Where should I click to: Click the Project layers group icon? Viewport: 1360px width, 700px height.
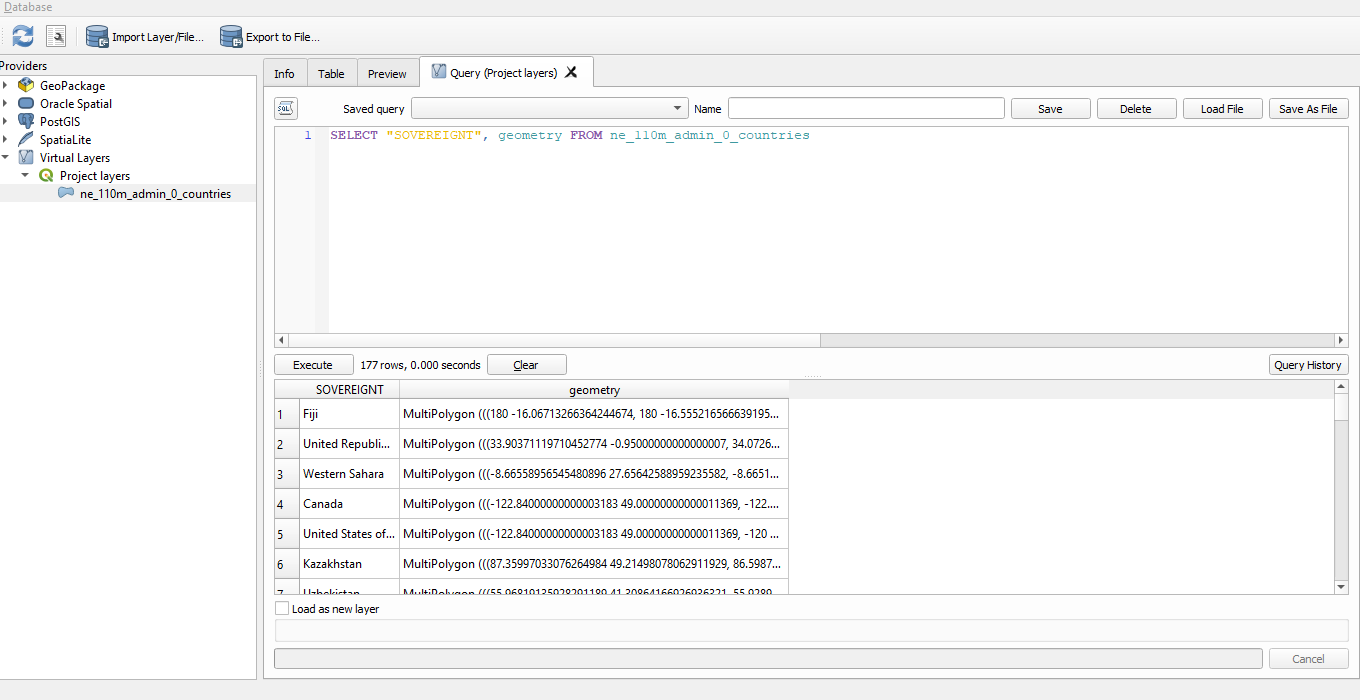[x=46, y=175]
